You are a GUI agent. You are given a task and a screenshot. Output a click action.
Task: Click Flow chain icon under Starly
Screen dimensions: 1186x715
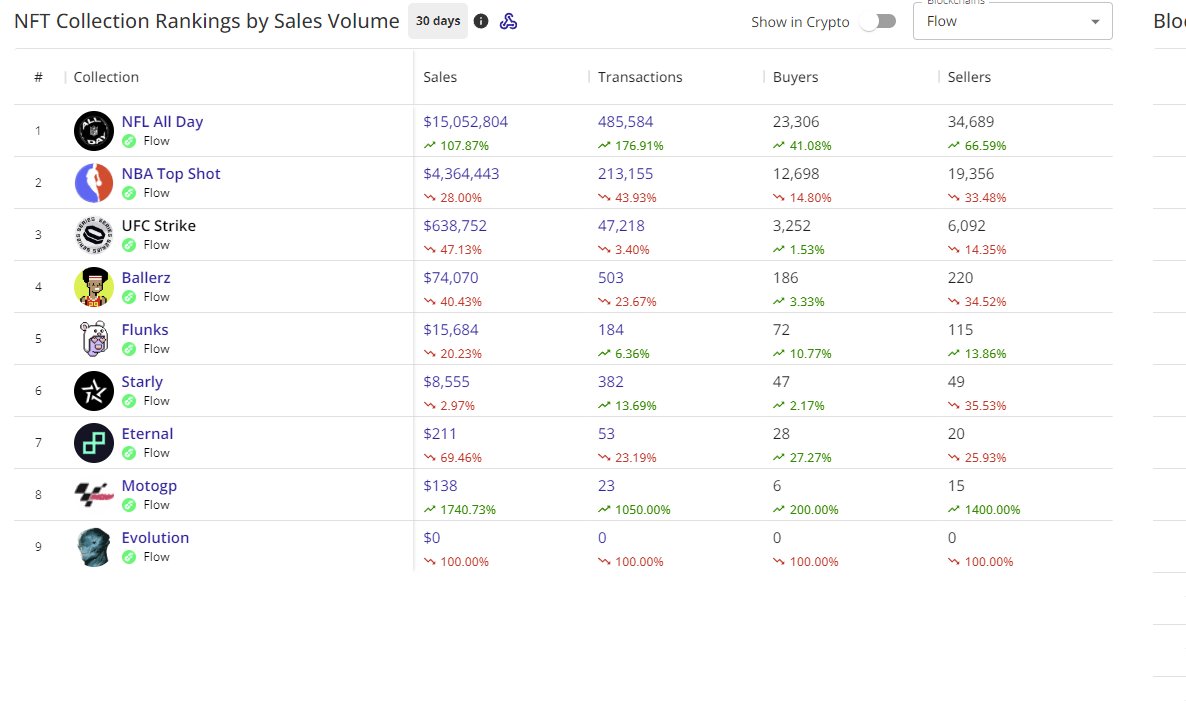[129, 402]
